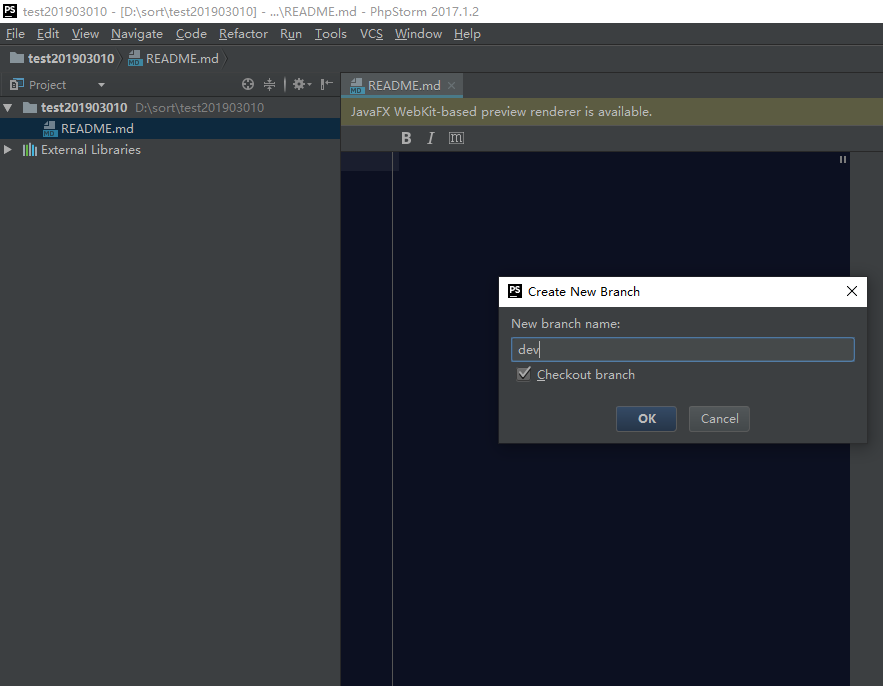The height and width of the screenshot is (686, 883).
Task: Collapse the test201903010 project tree node
Action: pos(8,108)
